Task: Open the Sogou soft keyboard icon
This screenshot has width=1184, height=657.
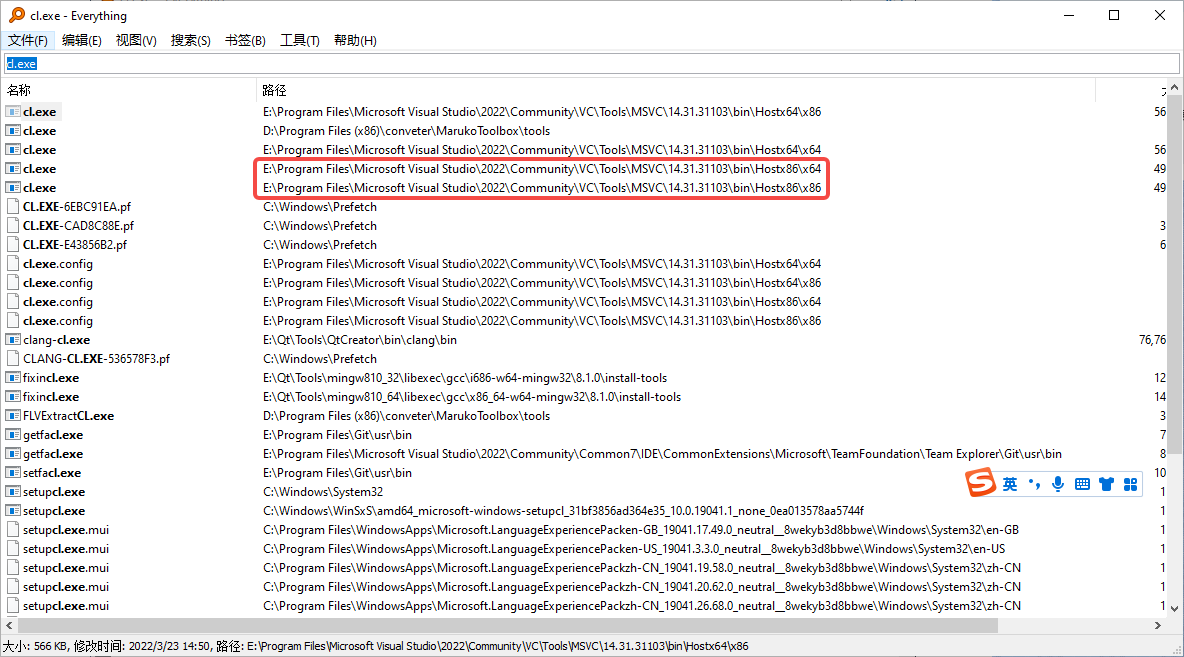Action: [1082, 484]
